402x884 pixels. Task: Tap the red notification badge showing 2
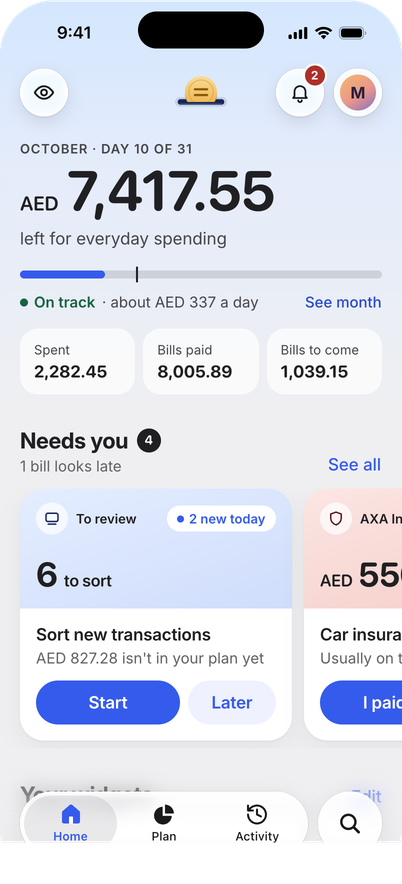coord(315,76)
